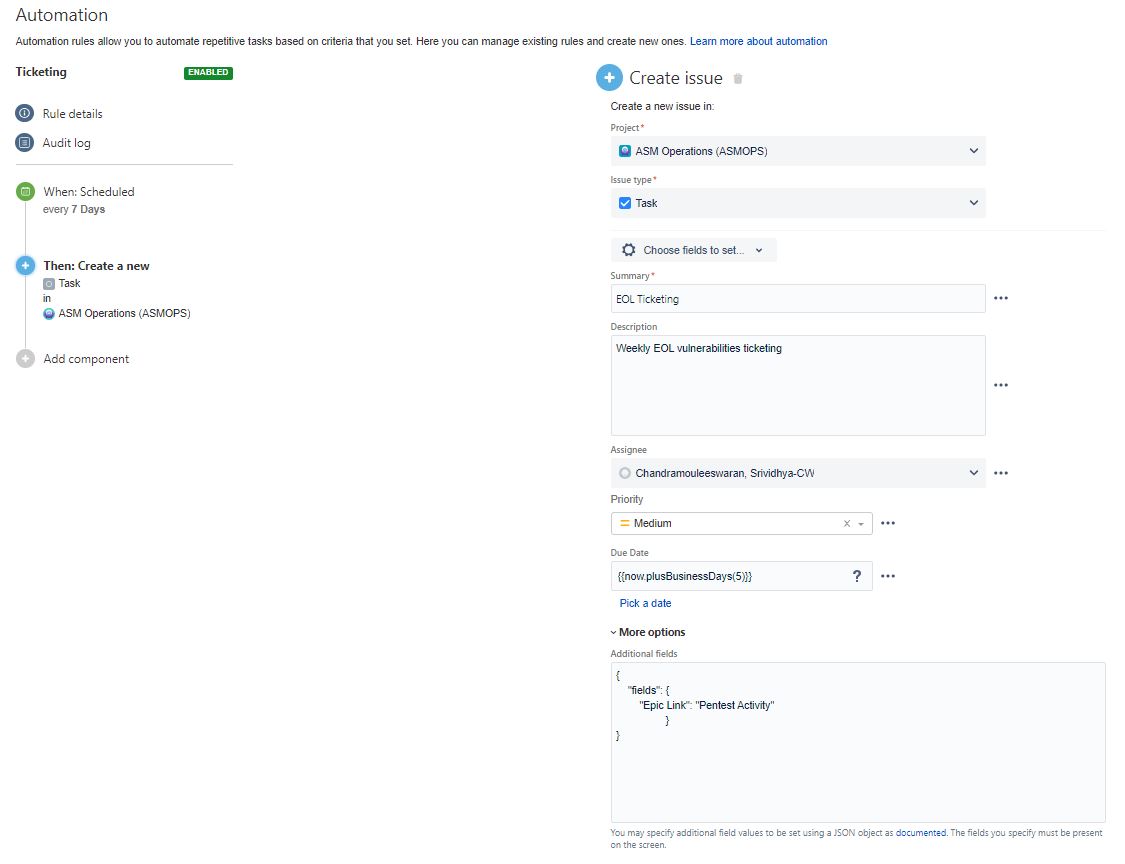
Task: Collapse the More options section
Action: 648,632
